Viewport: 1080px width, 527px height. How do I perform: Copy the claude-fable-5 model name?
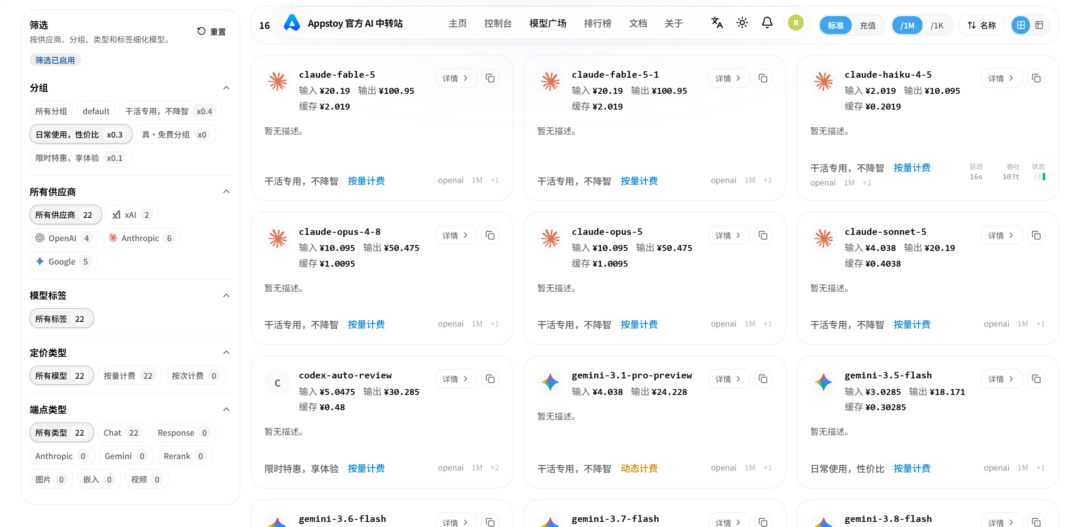coord(490,79)
